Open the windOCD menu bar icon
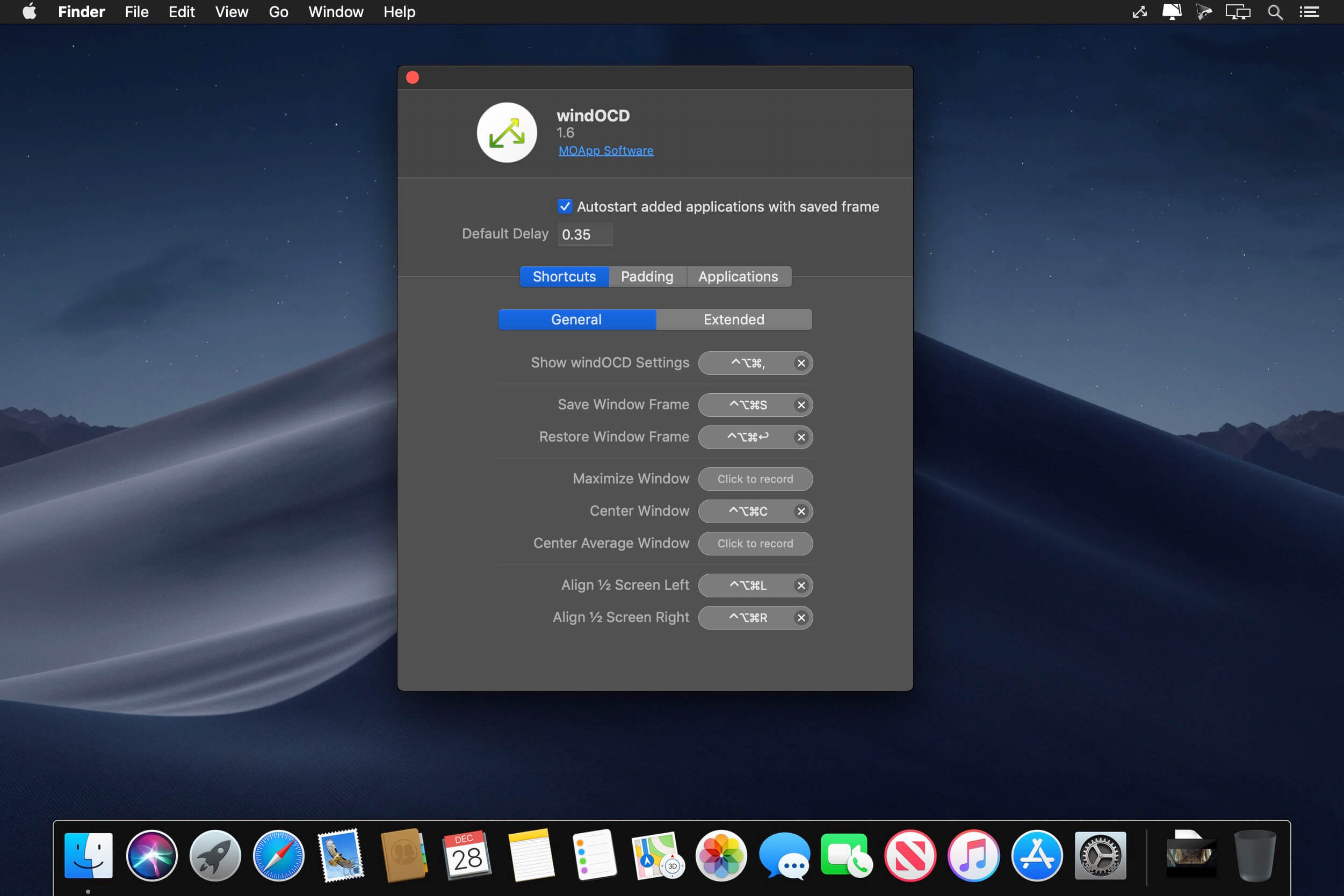The height and width of the screenshot is (896, 1344). click(1139, 12)
